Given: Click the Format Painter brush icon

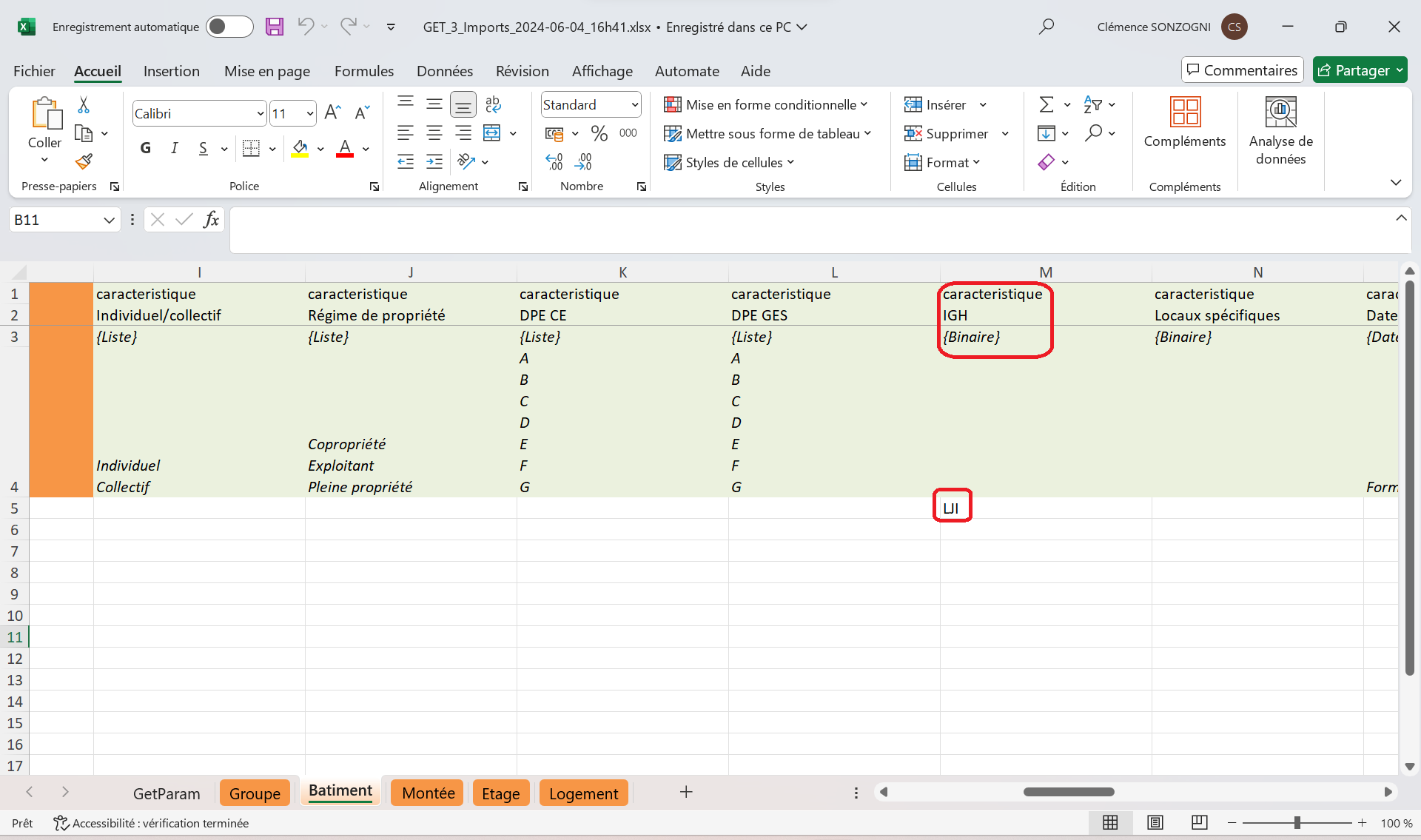Looking at the screenshot, I should 84,161.
